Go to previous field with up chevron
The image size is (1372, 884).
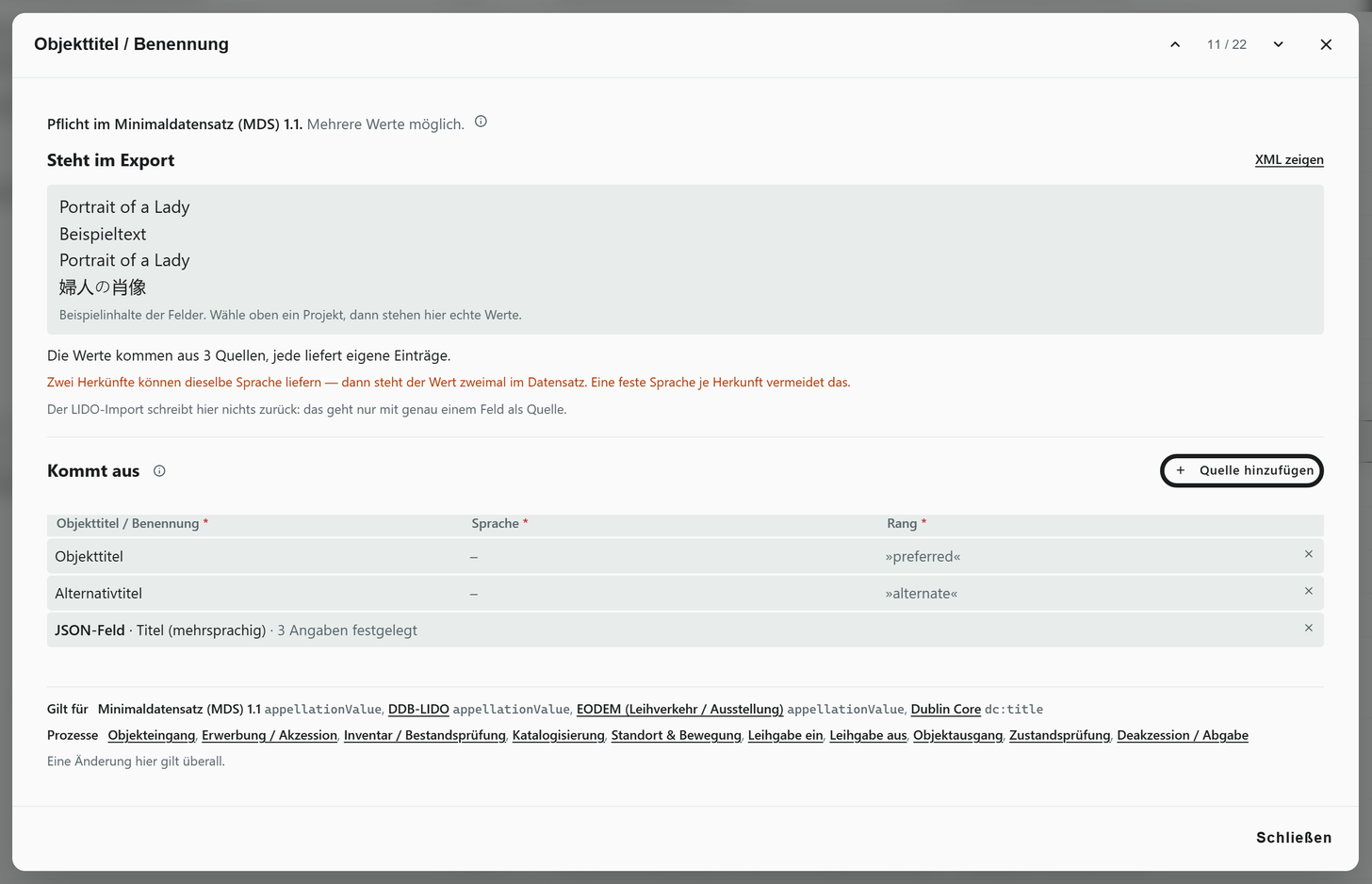pyautogui.click(x=1175, y=44)
